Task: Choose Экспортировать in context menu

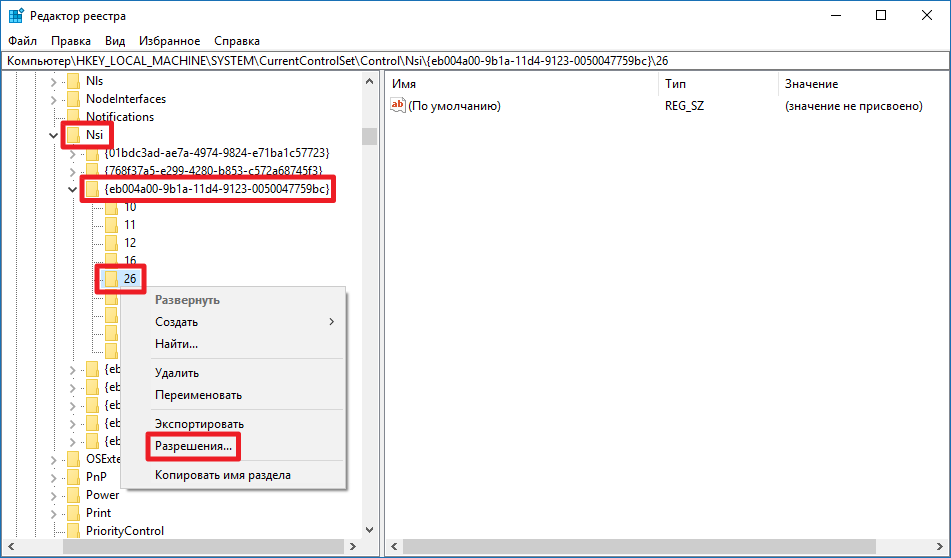Action: tap(199, 424)
